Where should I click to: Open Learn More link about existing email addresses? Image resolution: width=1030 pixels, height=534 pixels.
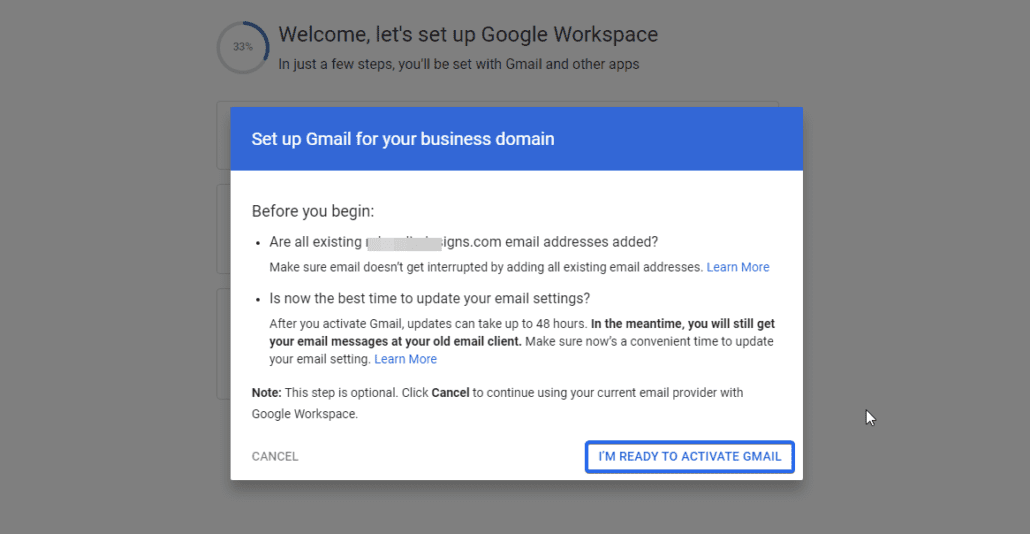738,267
